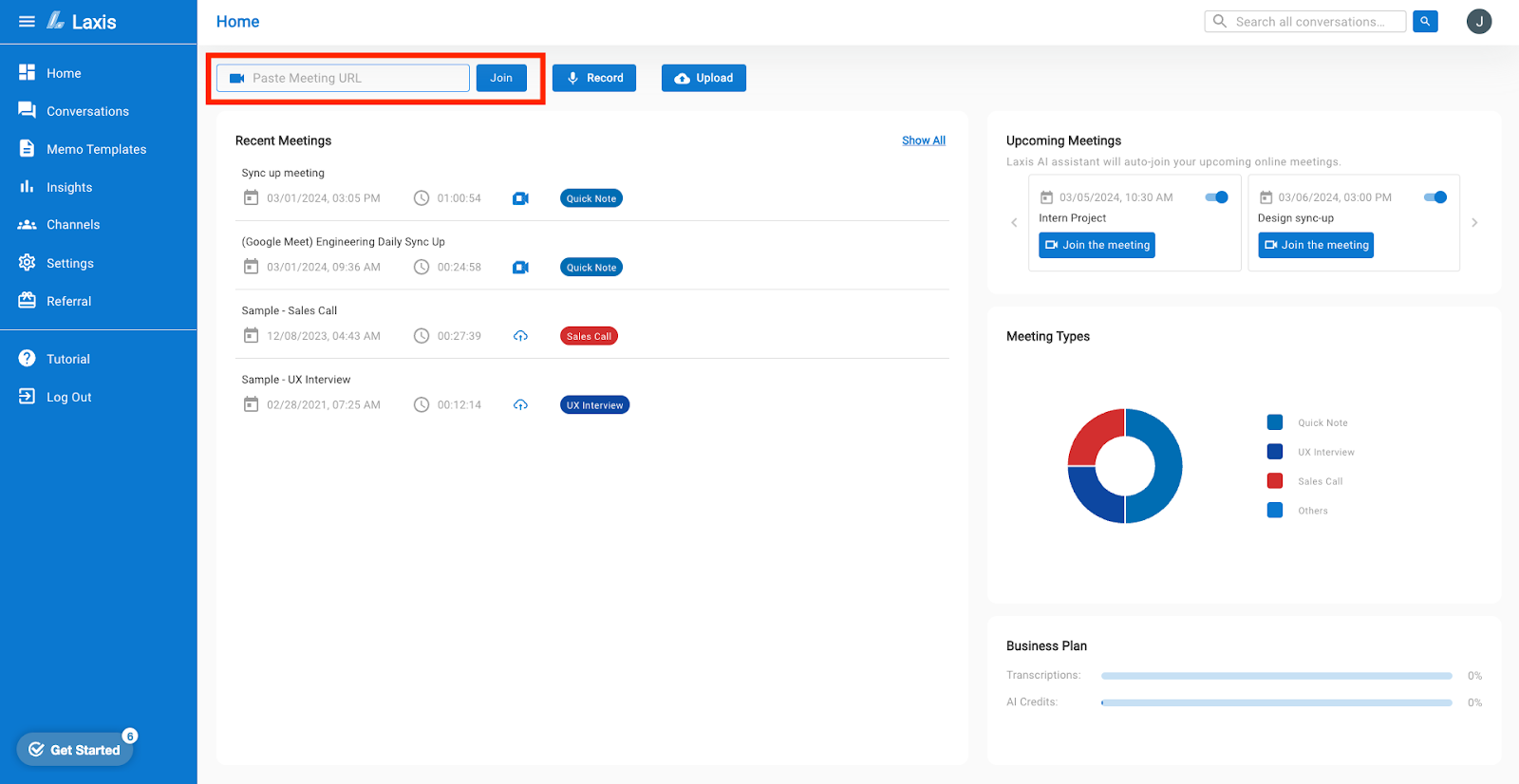The image size is (1519, 784).
Task: Click calendar icon next to 03/06/2024 date
Action: (1266, 197)
